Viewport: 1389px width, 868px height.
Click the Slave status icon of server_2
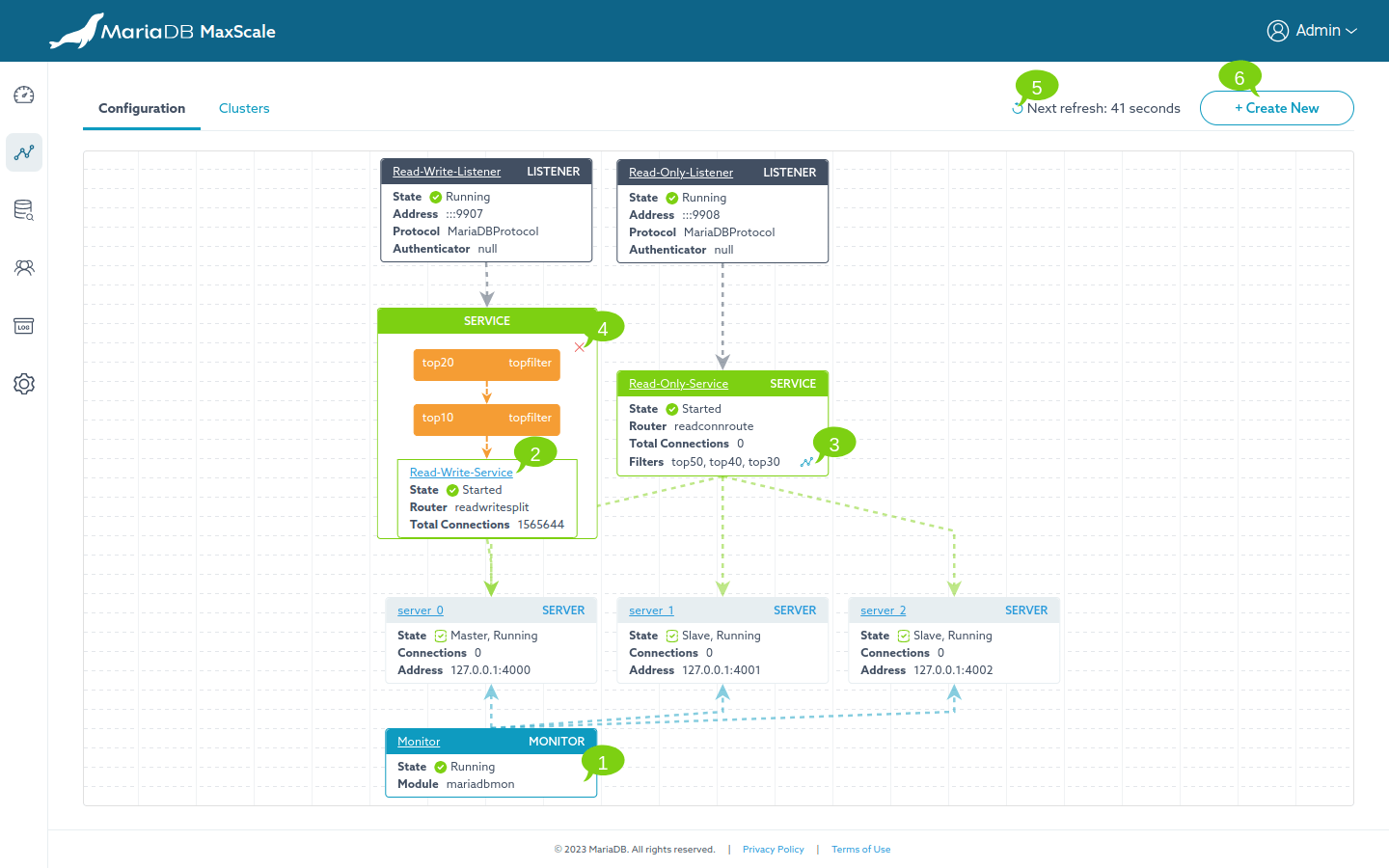(x=904, y=636)
